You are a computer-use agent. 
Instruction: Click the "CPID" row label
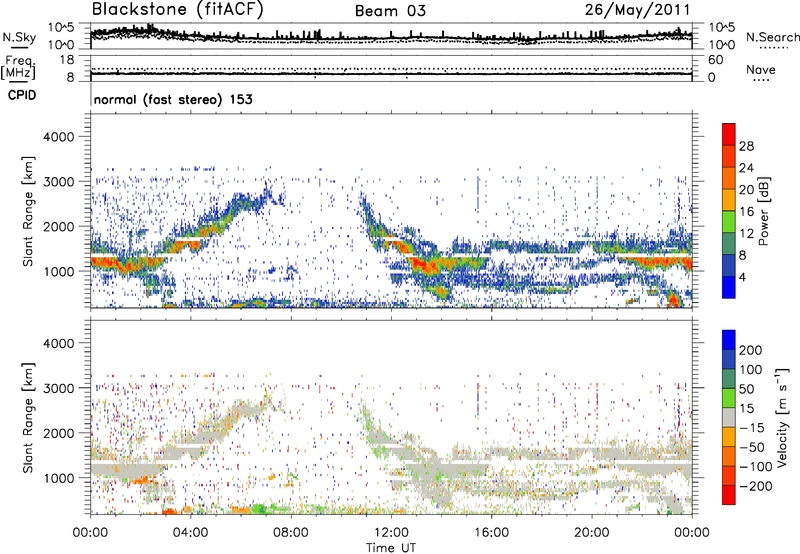(x=22, y=95)
